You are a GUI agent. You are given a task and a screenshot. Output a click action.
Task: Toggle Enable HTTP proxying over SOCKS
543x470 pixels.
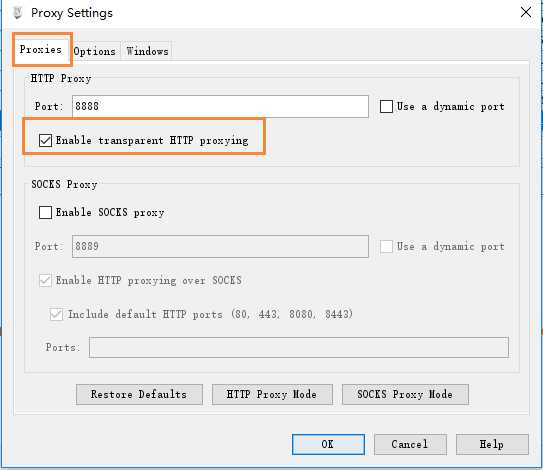[45, 280]
